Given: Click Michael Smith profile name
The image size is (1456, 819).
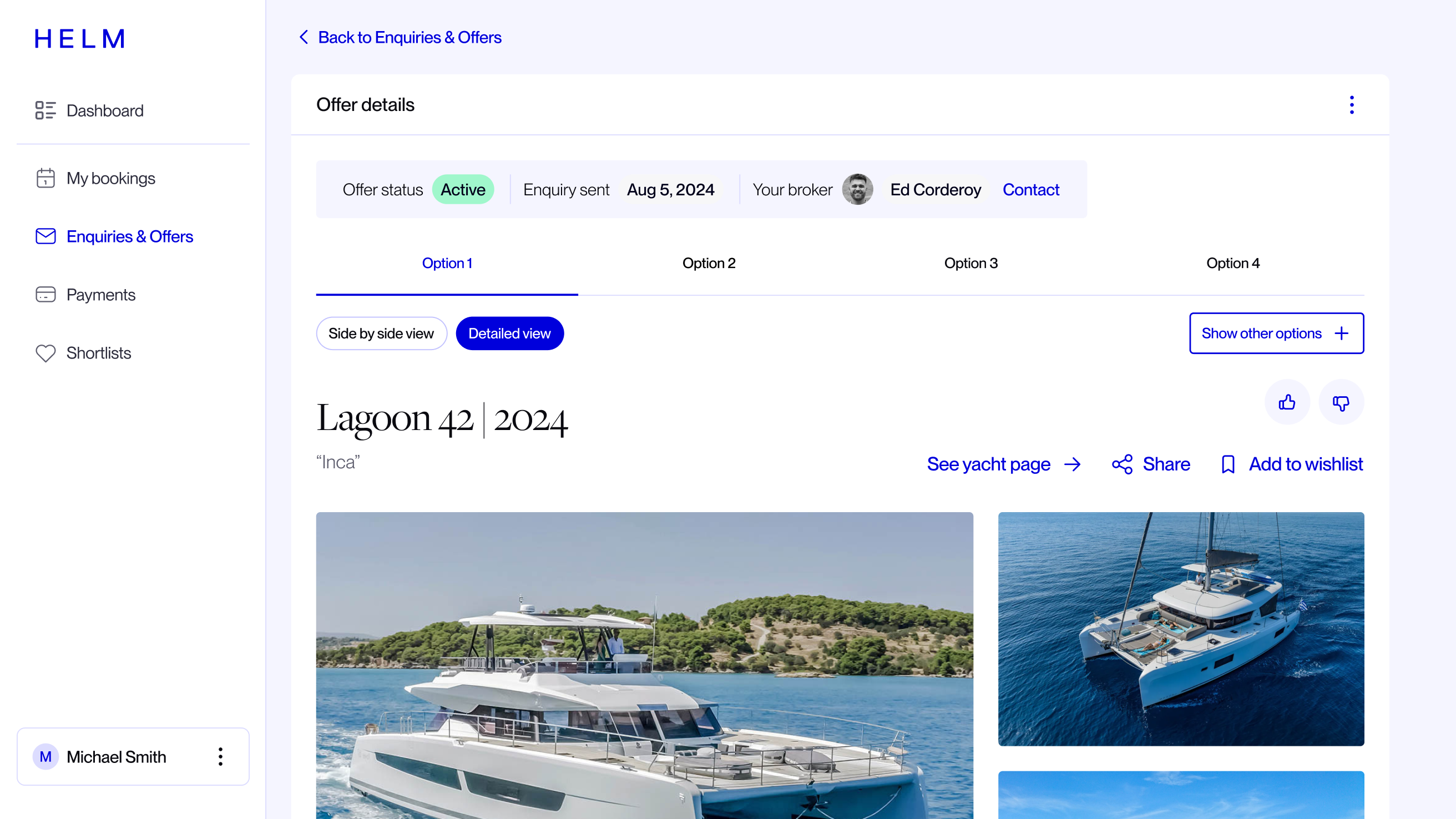Looking at the screenshot, I should coord(116,756).
